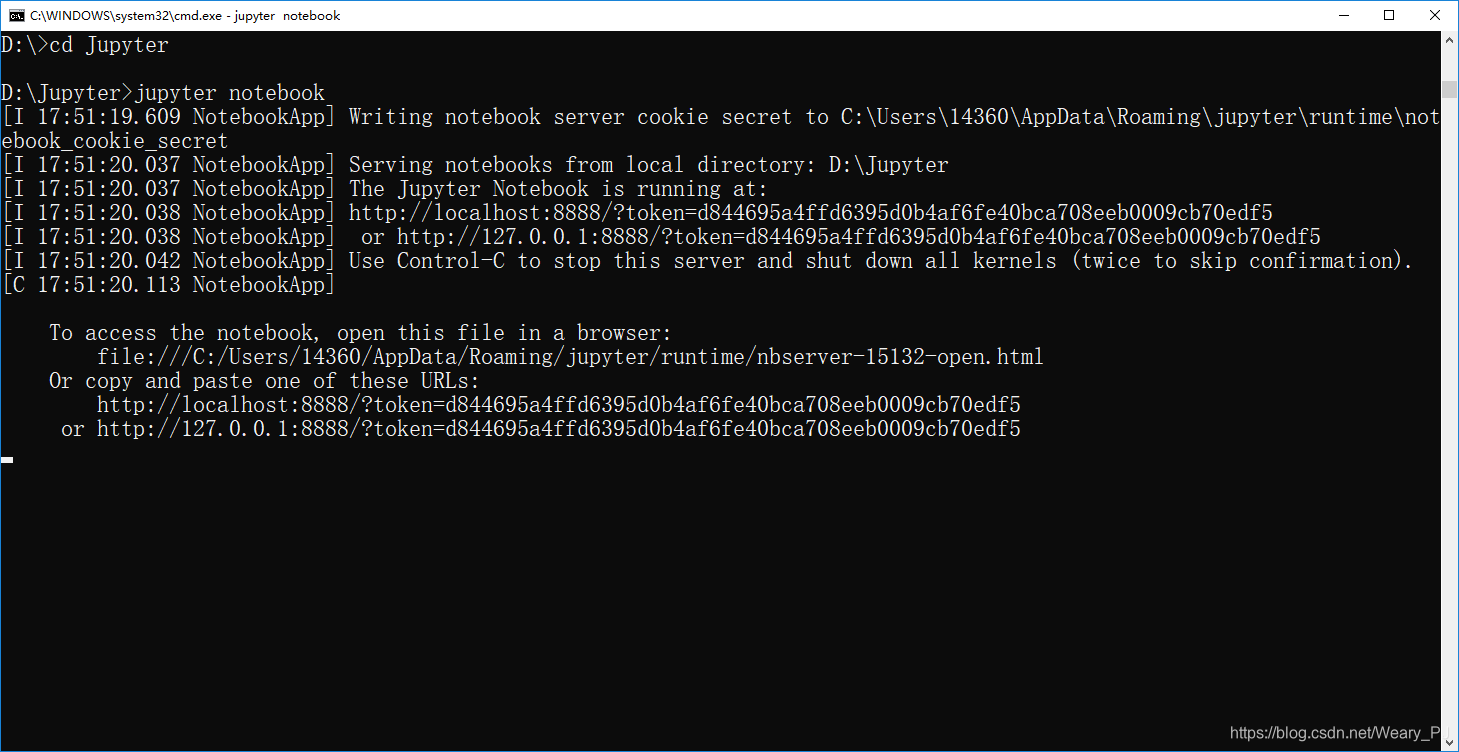
Task: Close the cmd.exe jupyter notebook window
Action: click(x=1435, y=15)
